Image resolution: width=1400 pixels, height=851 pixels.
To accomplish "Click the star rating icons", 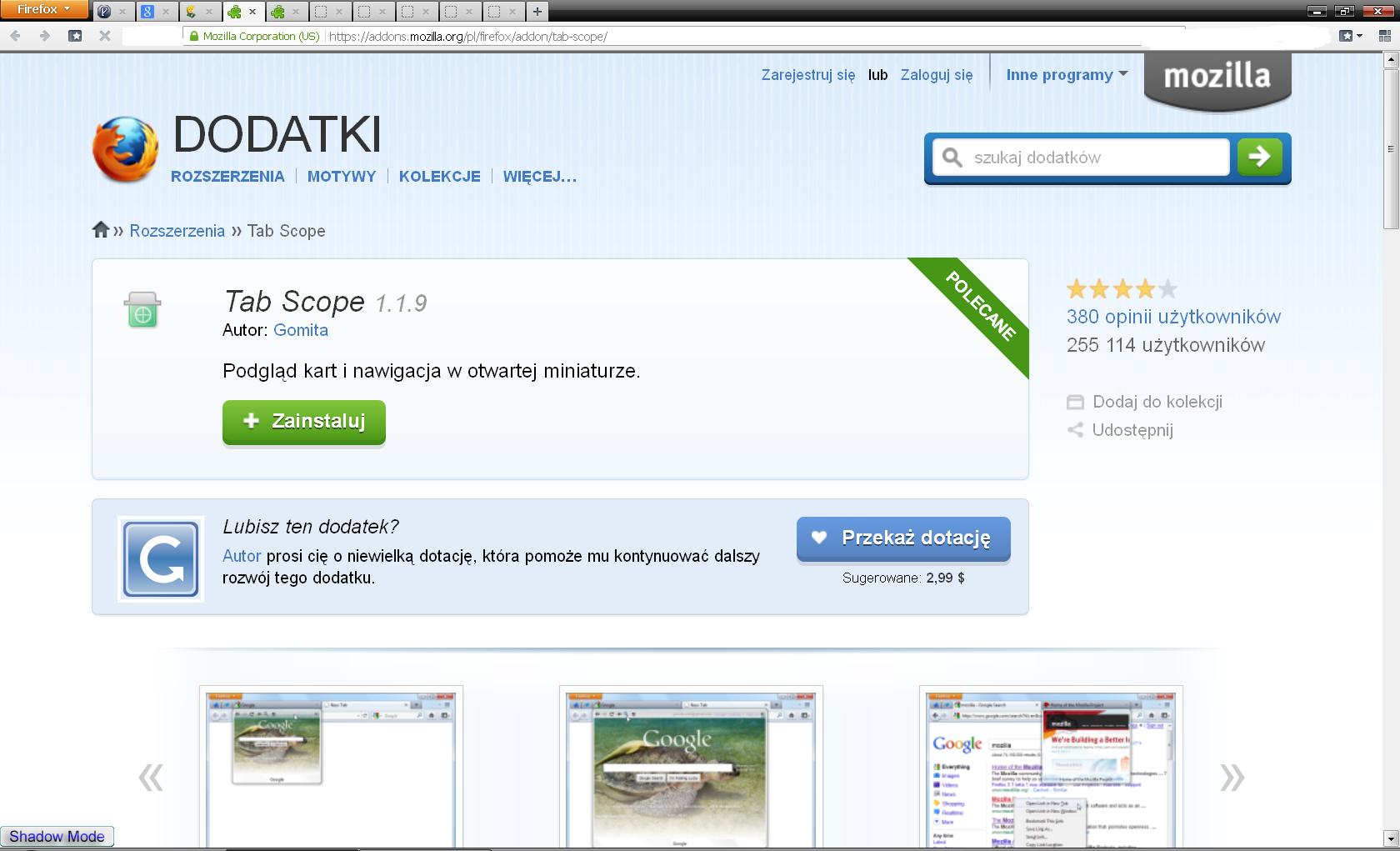I will coord(1122,289).
